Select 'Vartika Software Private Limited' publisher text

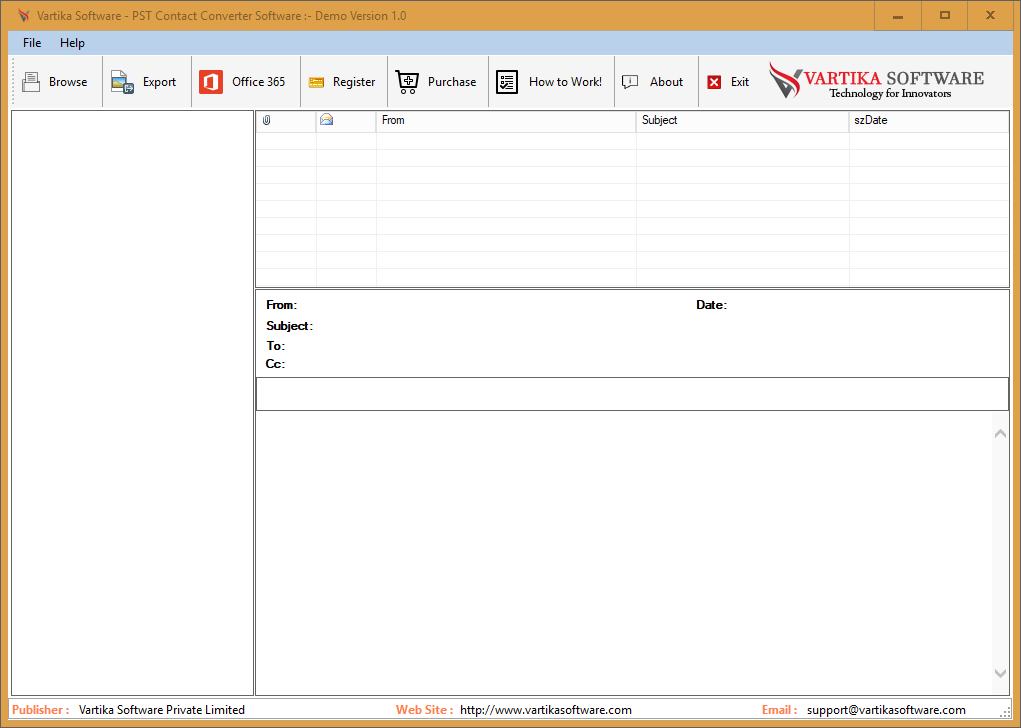tap(161, 710)
